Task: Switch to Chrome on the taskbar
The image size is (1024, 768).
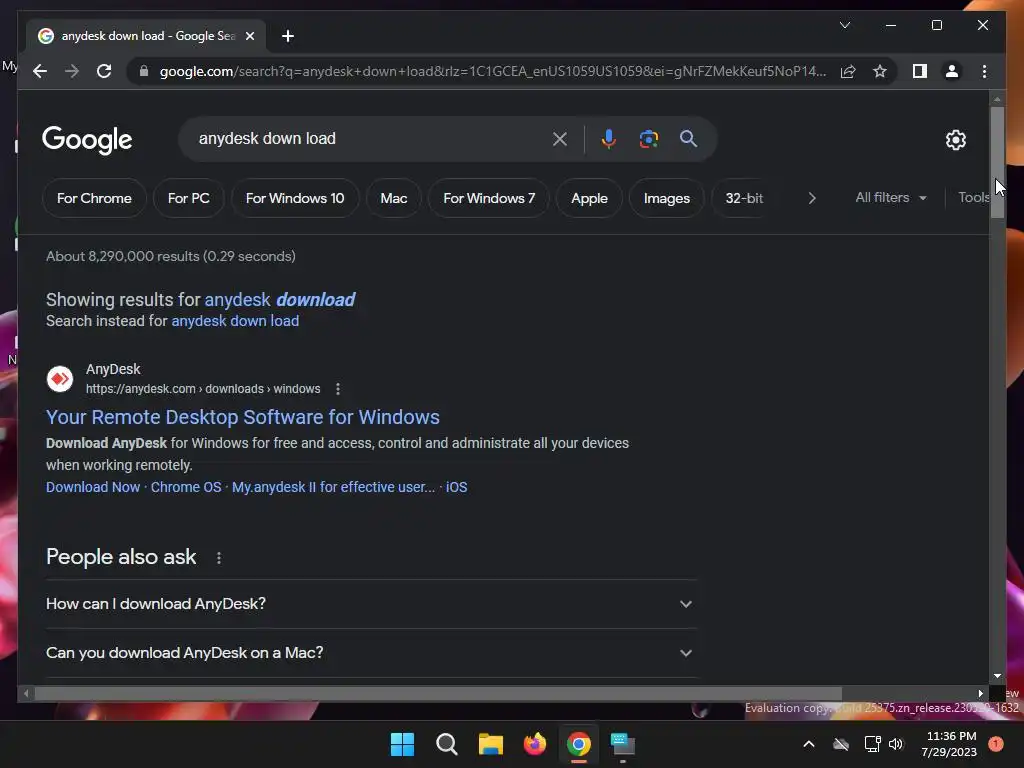Action: 579,744
